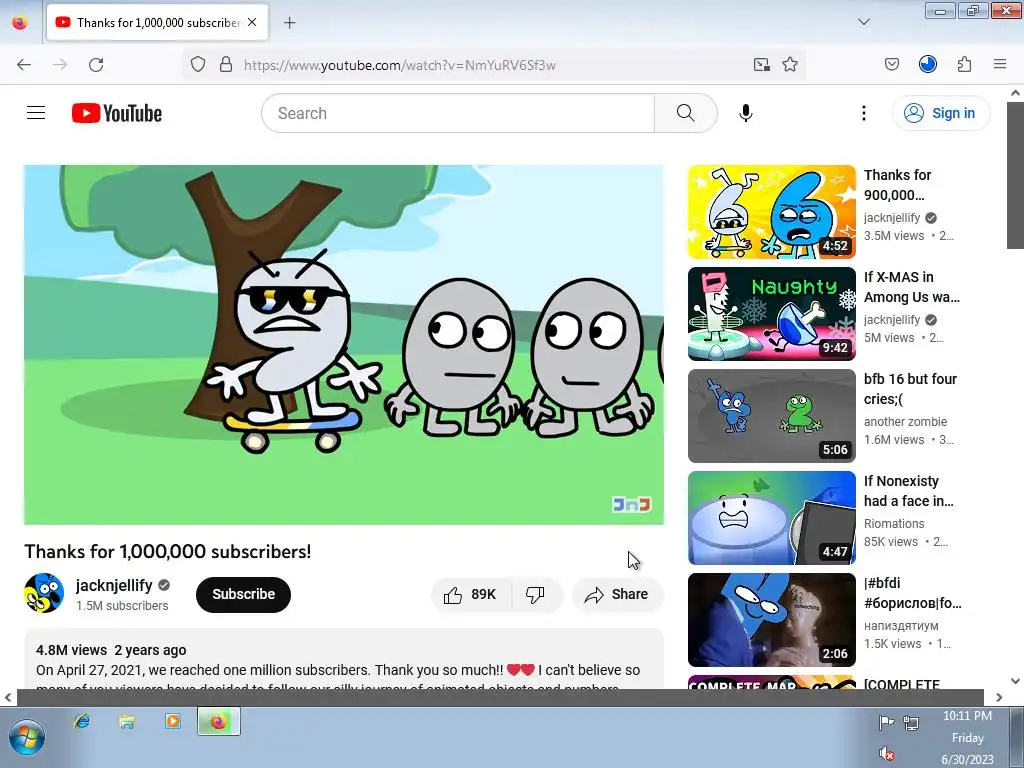The height and width of the screenshot is (768, 1024).
Task: Open the taskbar clock and date
Action: 967,738
